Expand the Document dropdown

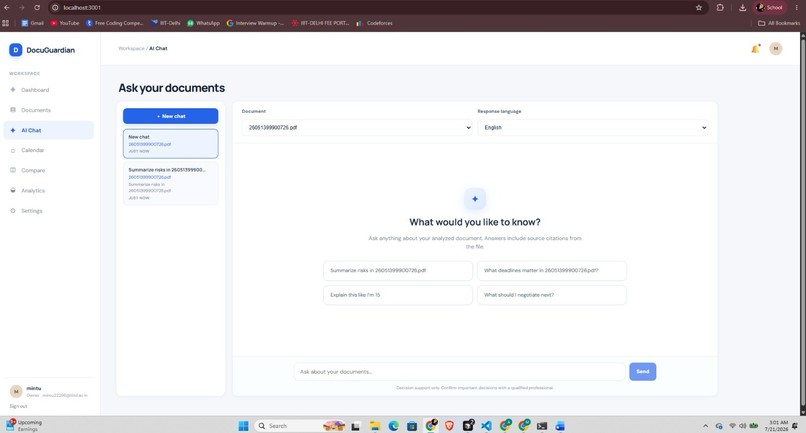pyautogui.click(x=357, y=128)
